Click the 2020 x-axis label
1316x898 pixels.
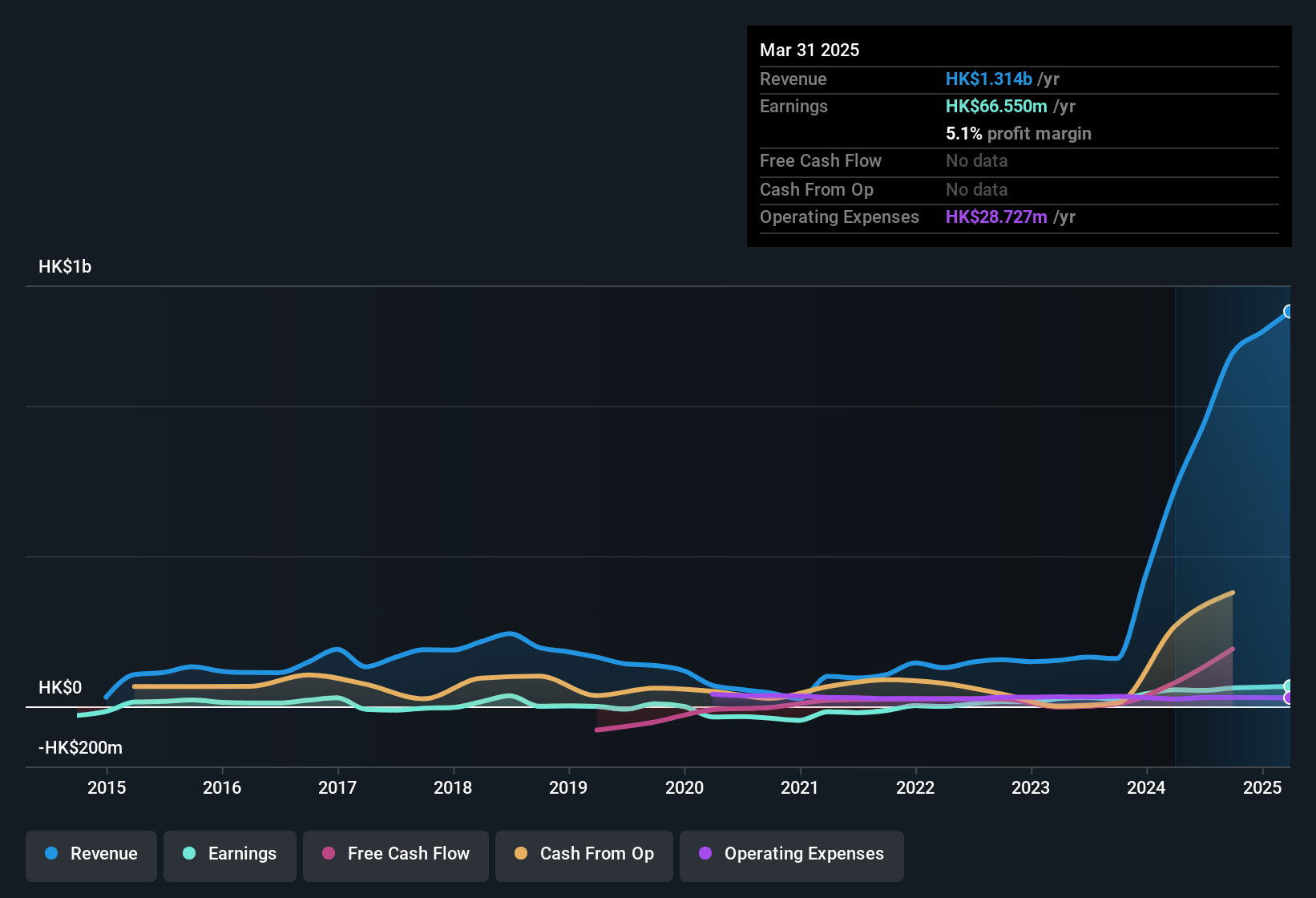[684, 788]
